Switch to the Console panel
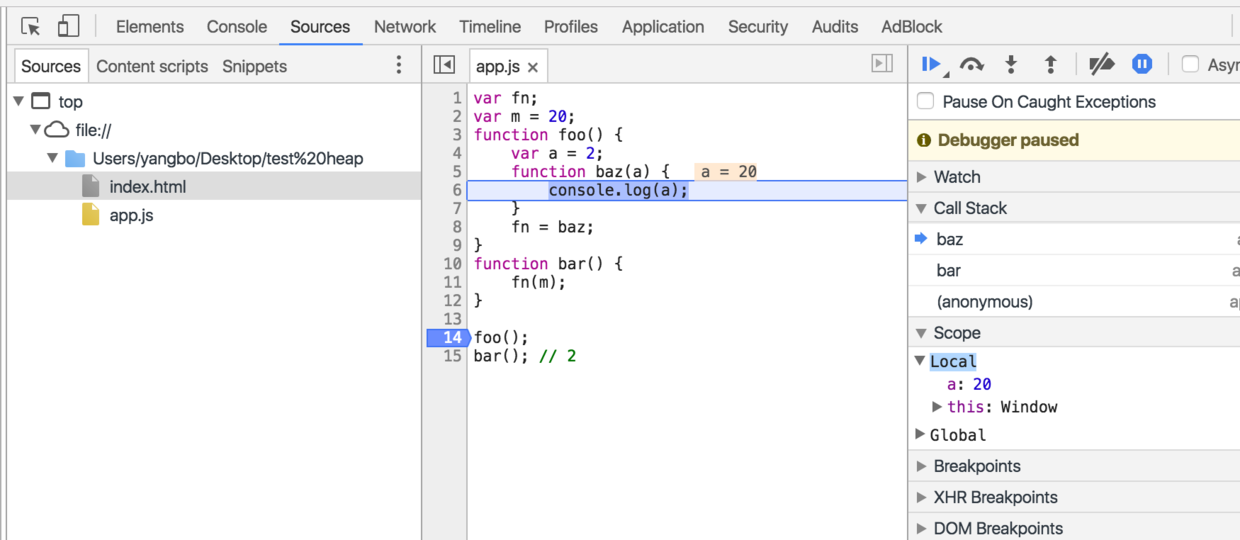This screenshot has height=540, width=1240. click(237, 27)
